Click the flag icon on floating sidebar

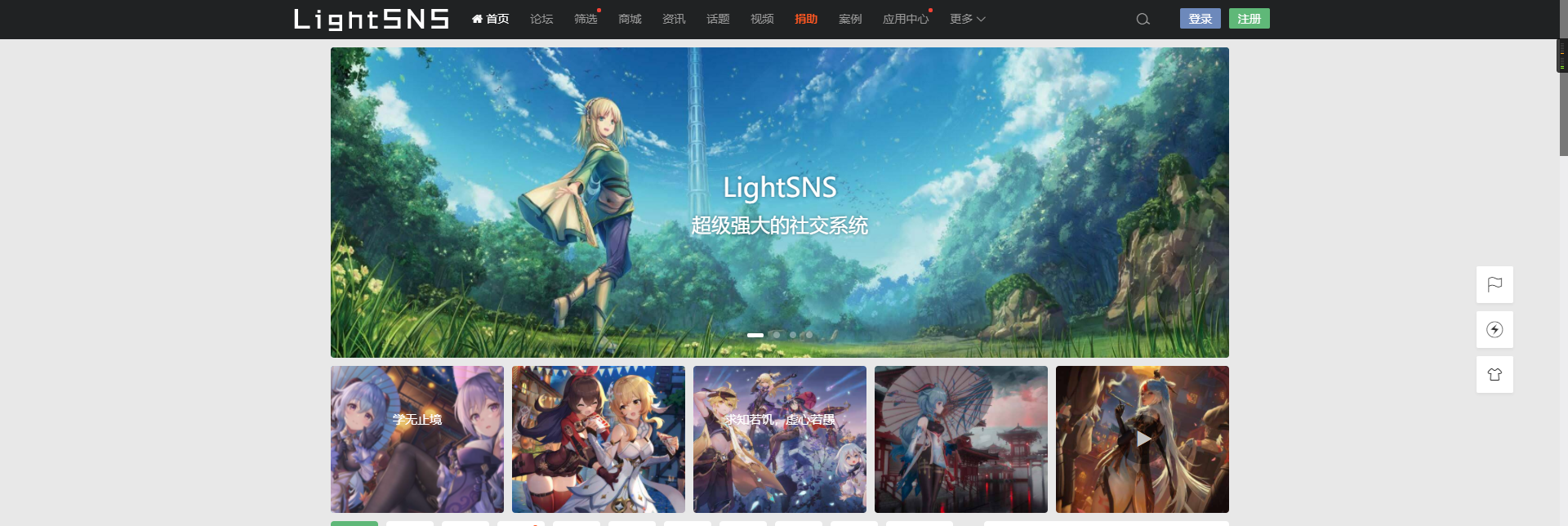pos(1494,284)
